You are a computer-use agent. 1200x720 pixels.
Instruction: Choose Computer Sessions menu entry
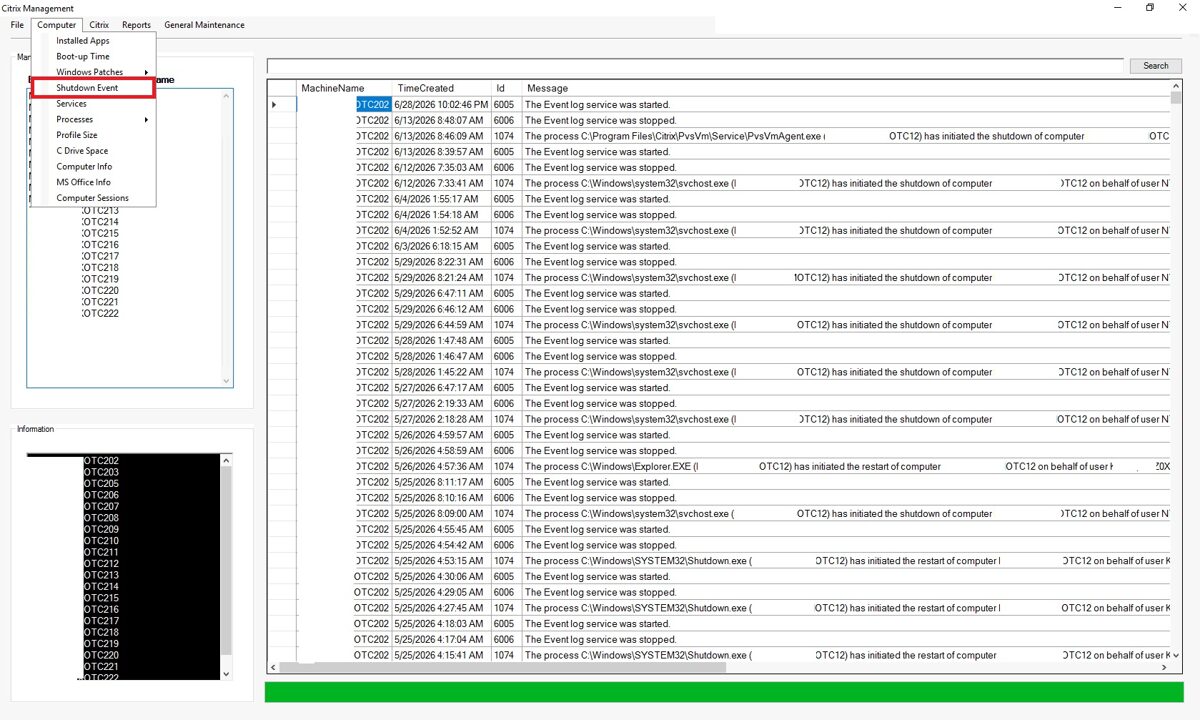pyautogui.click(x=93, y=198)
